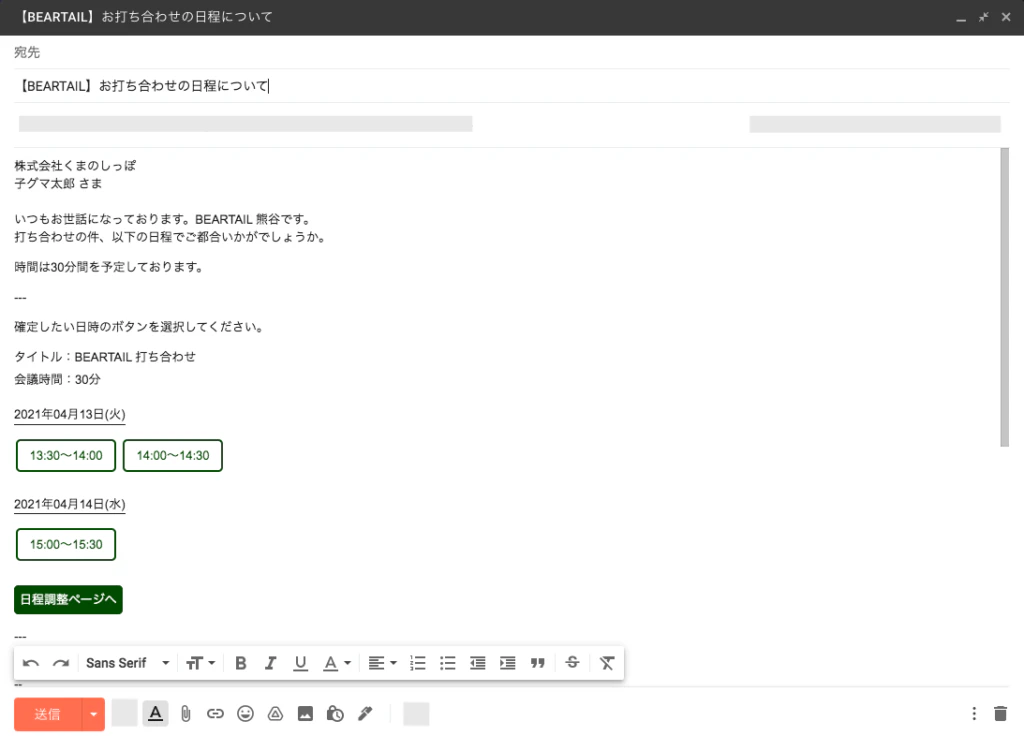This screenshot has width=1024, height=736.
Task: Open the more options menu
Action: [974, 714]
